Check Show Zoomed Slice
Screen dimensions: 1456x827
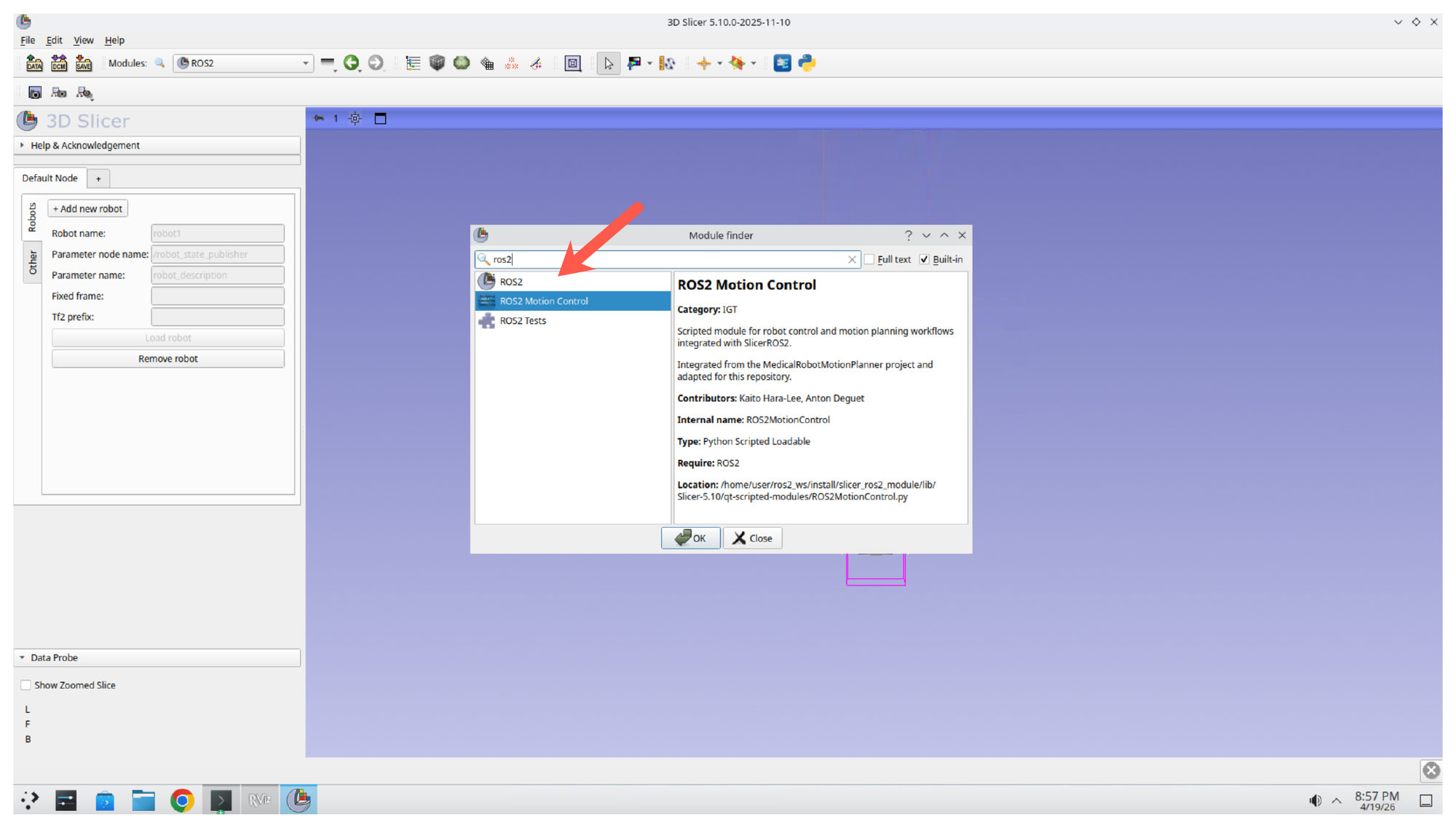tap(25, 684)
